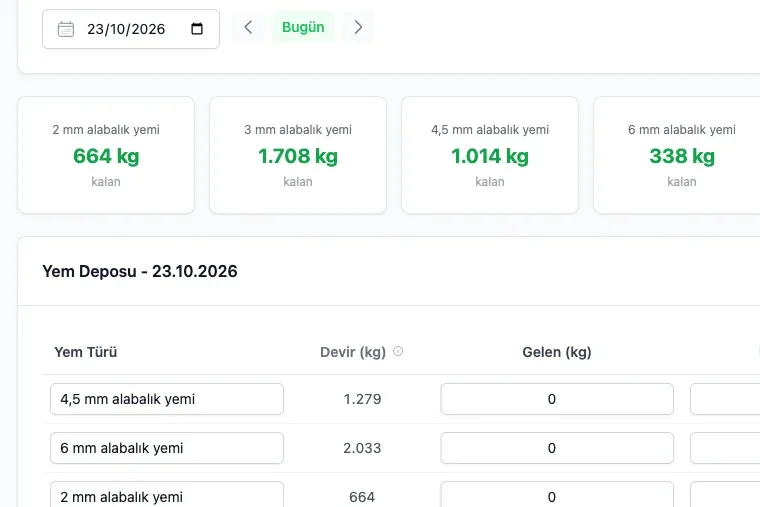Go to previous day with left chevron
This screenshot has width=760, height=507.
click(x=248, y=27)
